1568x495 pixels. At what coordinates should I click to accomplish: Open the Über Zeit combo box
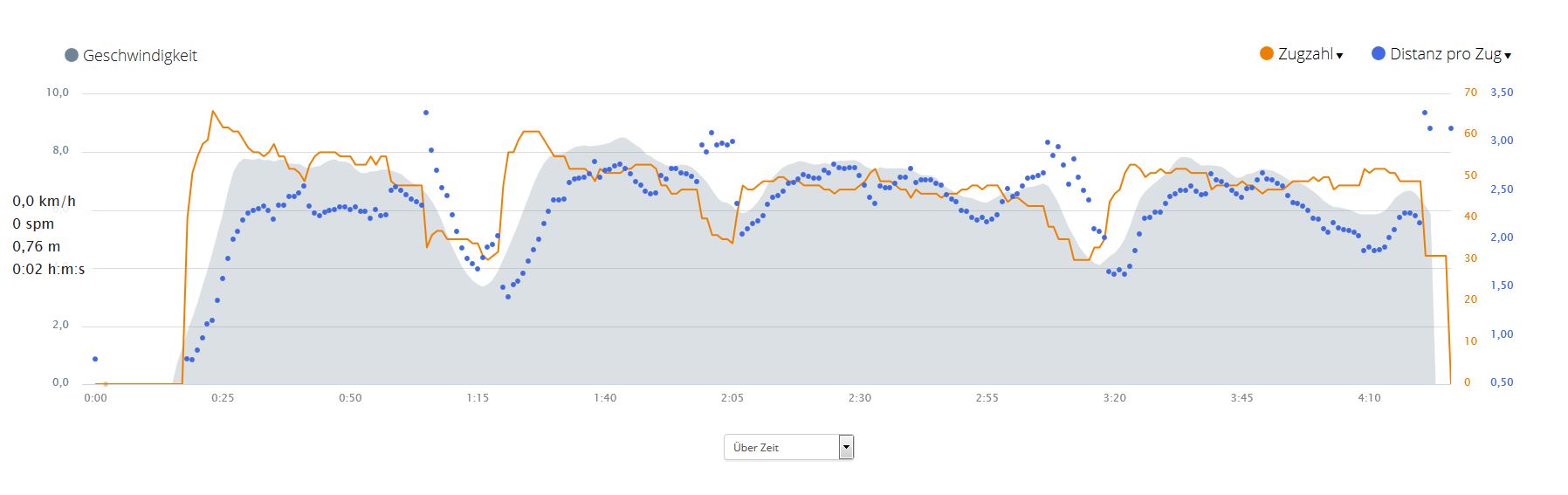click(x=781, y=447)
